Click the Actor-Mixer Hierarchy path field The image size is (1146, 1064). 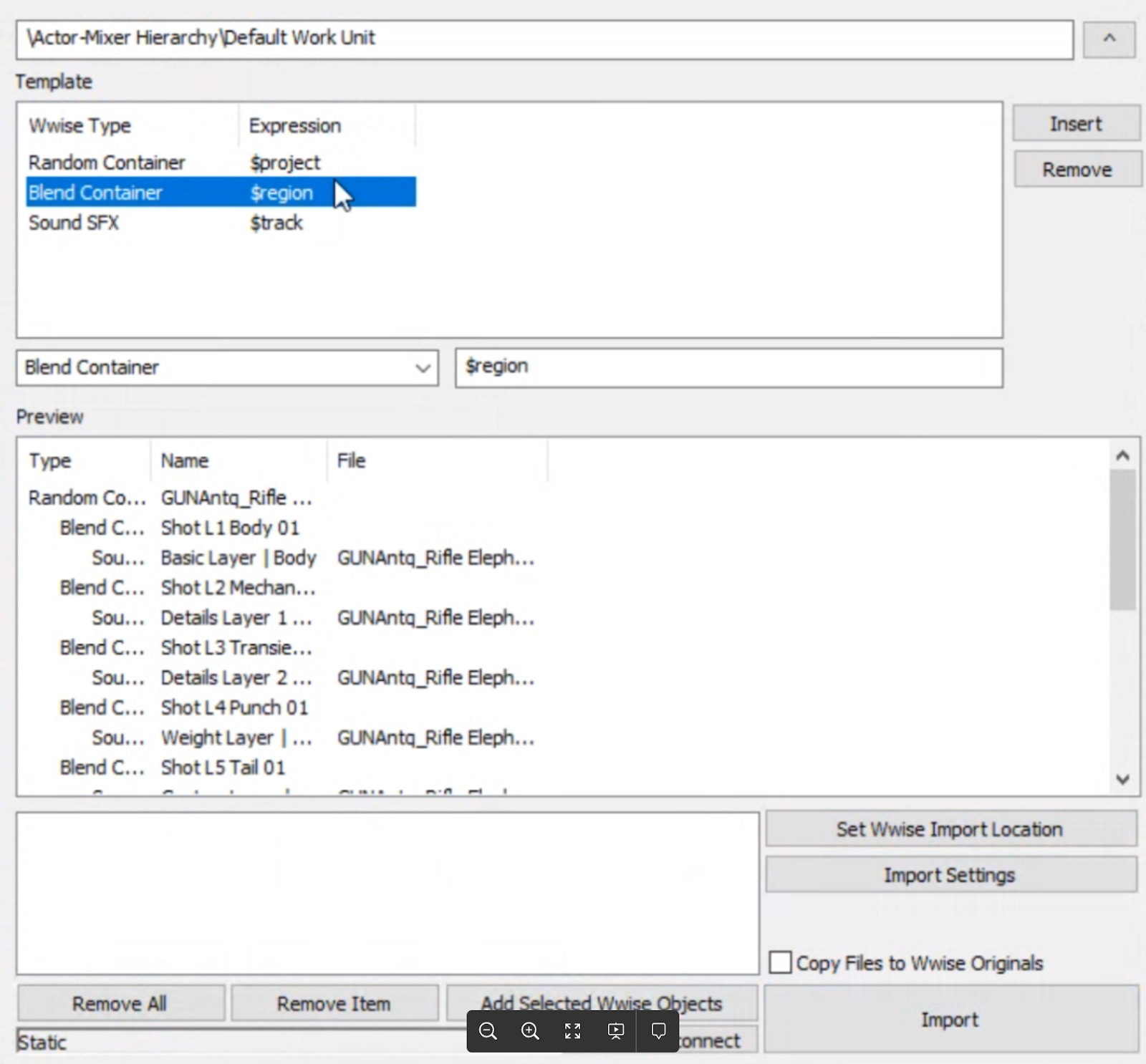[544, 39]
